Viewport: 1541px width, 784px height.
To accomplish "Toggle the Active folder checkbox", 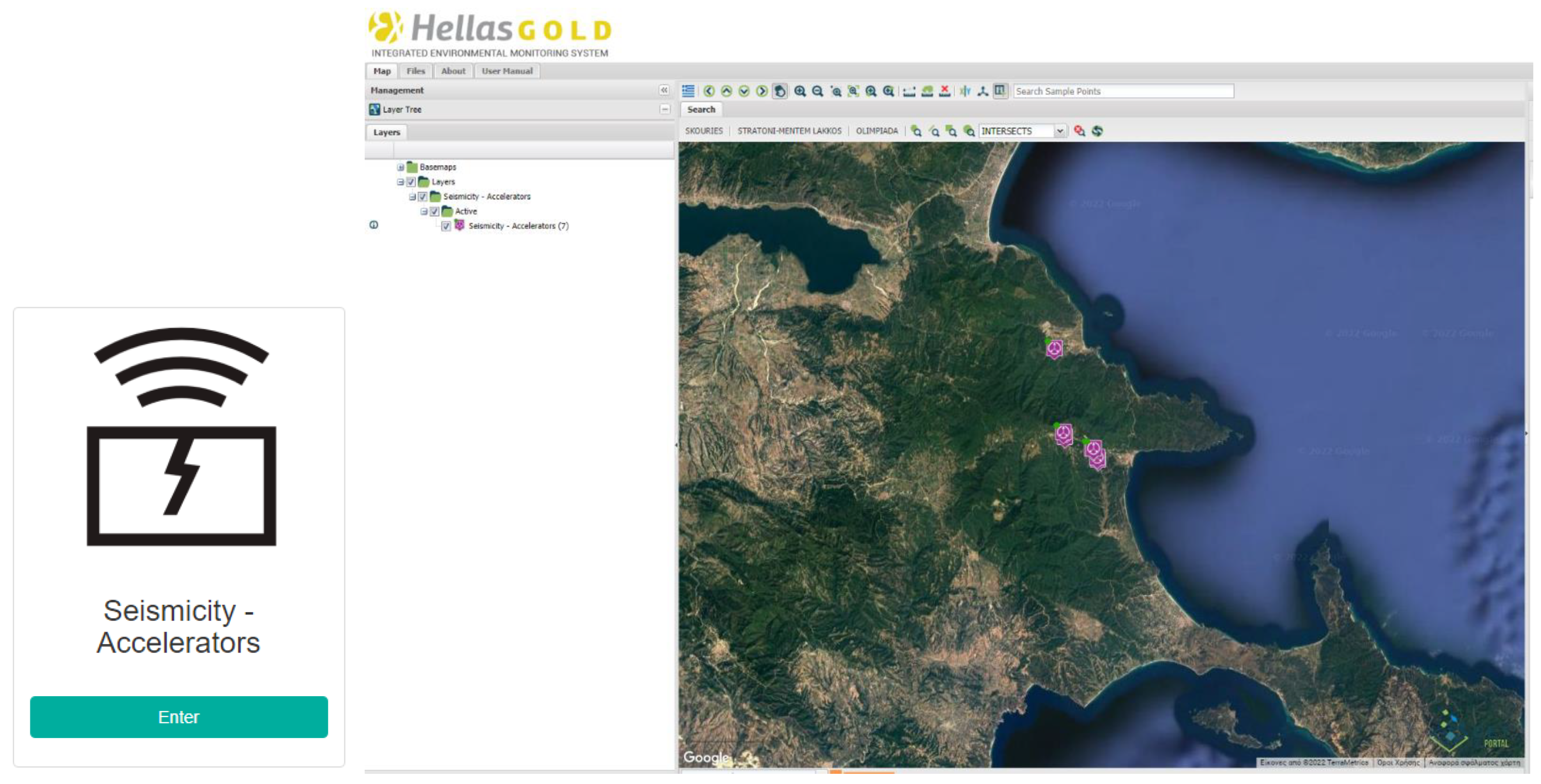I will point(435,212).
